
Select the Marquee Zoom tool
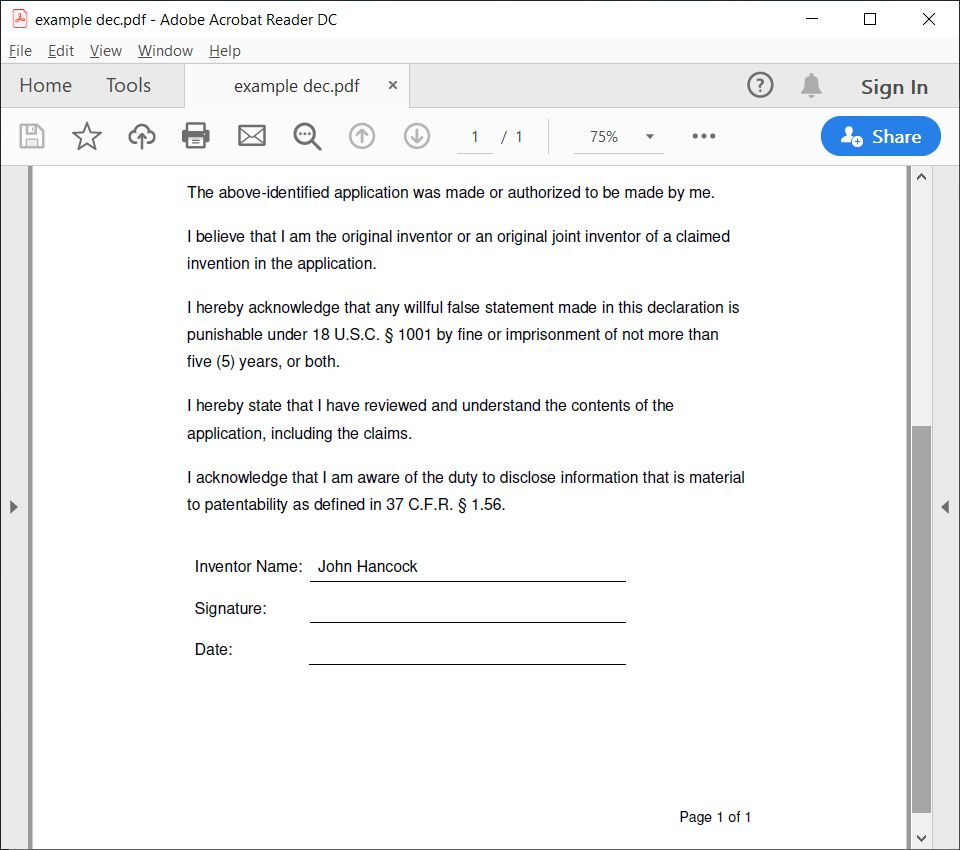[306, 136]
